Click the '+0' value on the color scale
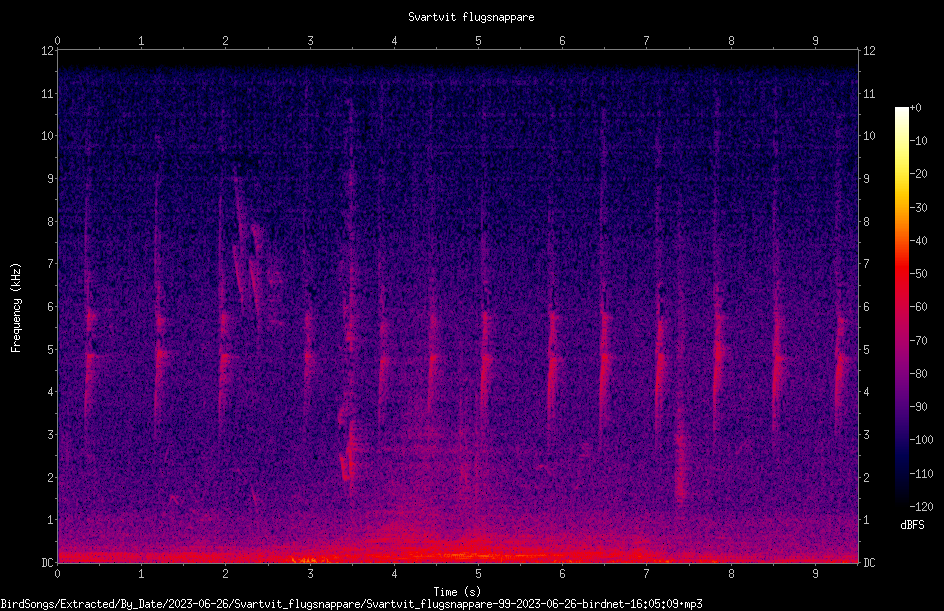 point(915,108)
